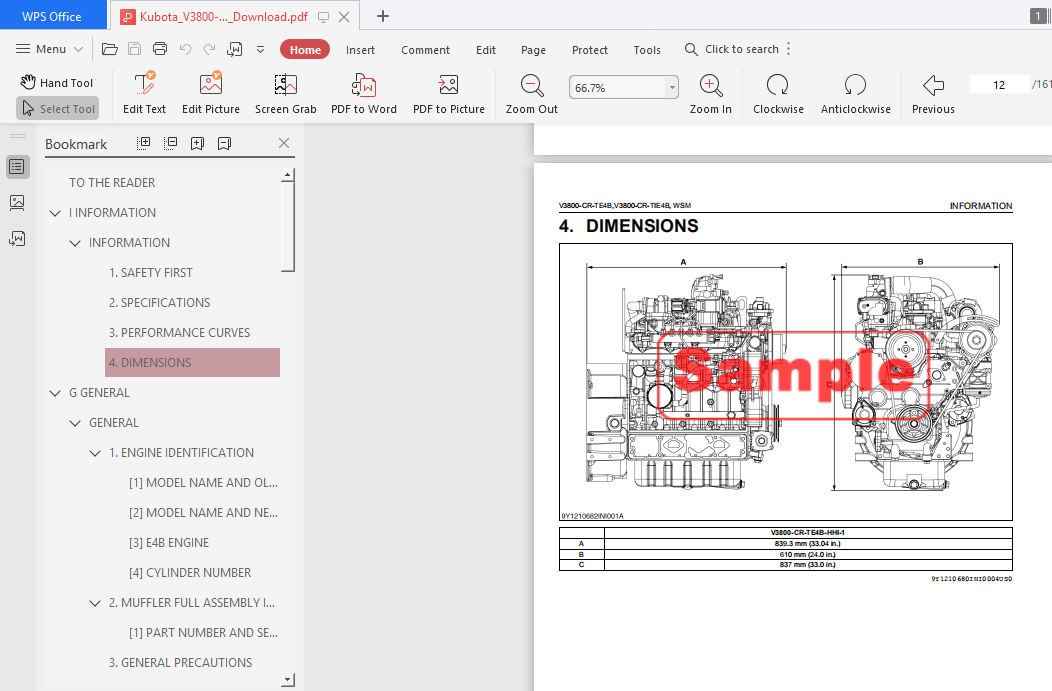Go to 2. SPECIFICATIONS bookmark
Viewport: 1052px width, 691px height.
[160, 303]
